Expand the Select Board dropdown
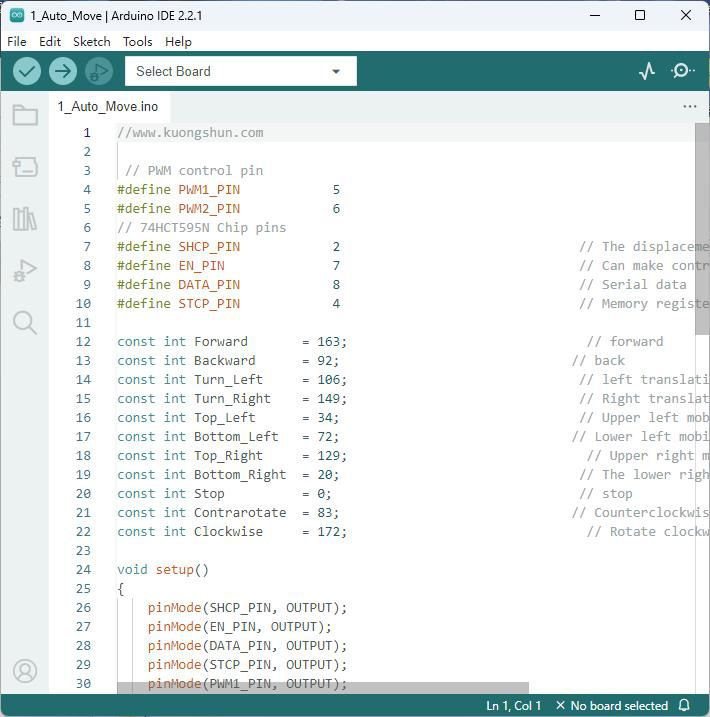 (x=240, y=71)
